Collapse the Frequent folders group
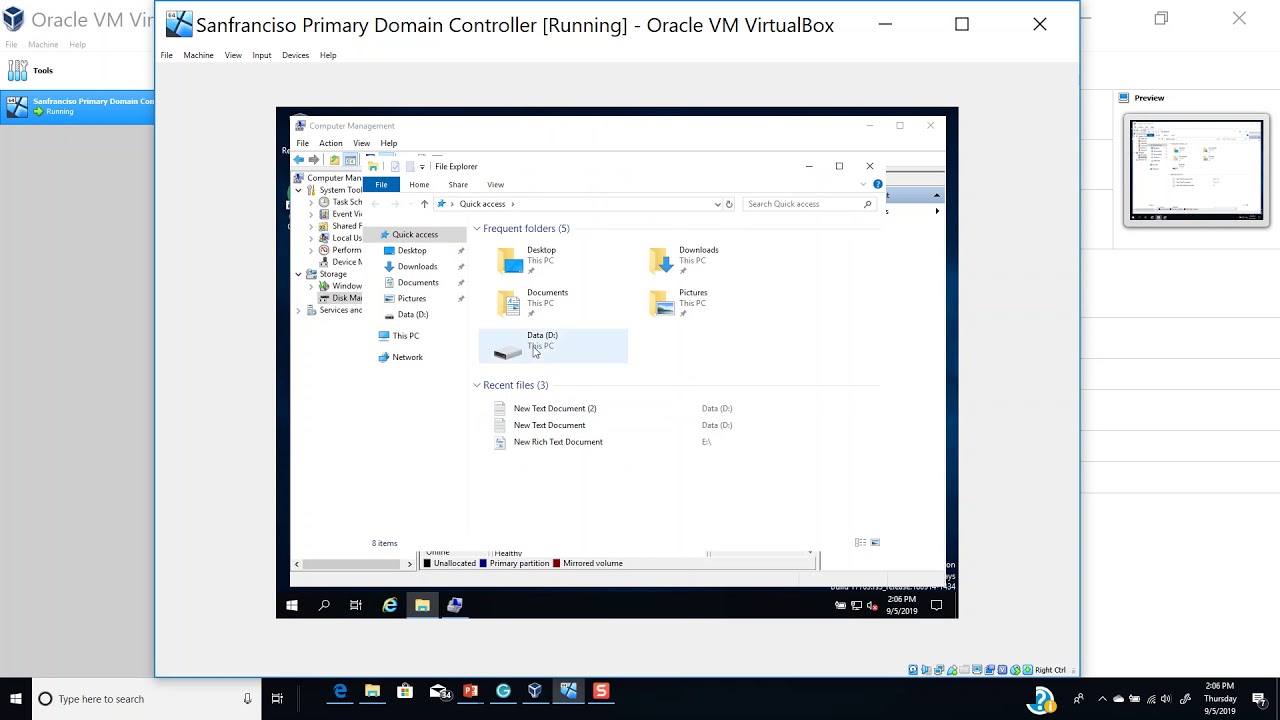Image resolution: width=1280 pixels, height=720 pixels. (x=477, y=229)
